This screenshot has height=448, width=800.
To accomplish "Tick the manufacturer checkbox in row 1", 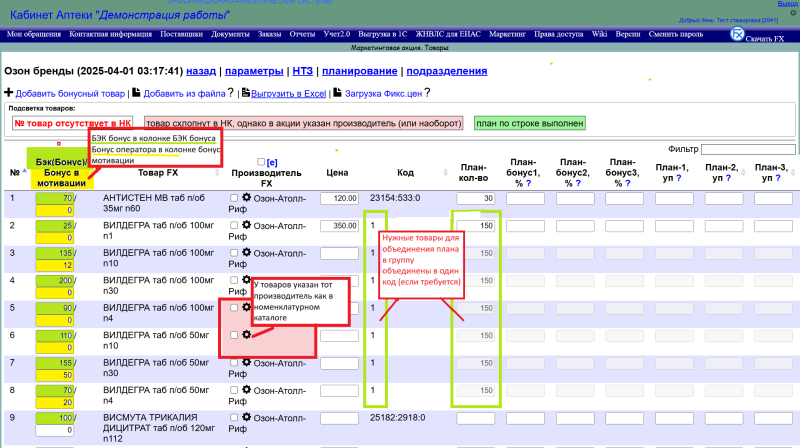I will (234, 198).
